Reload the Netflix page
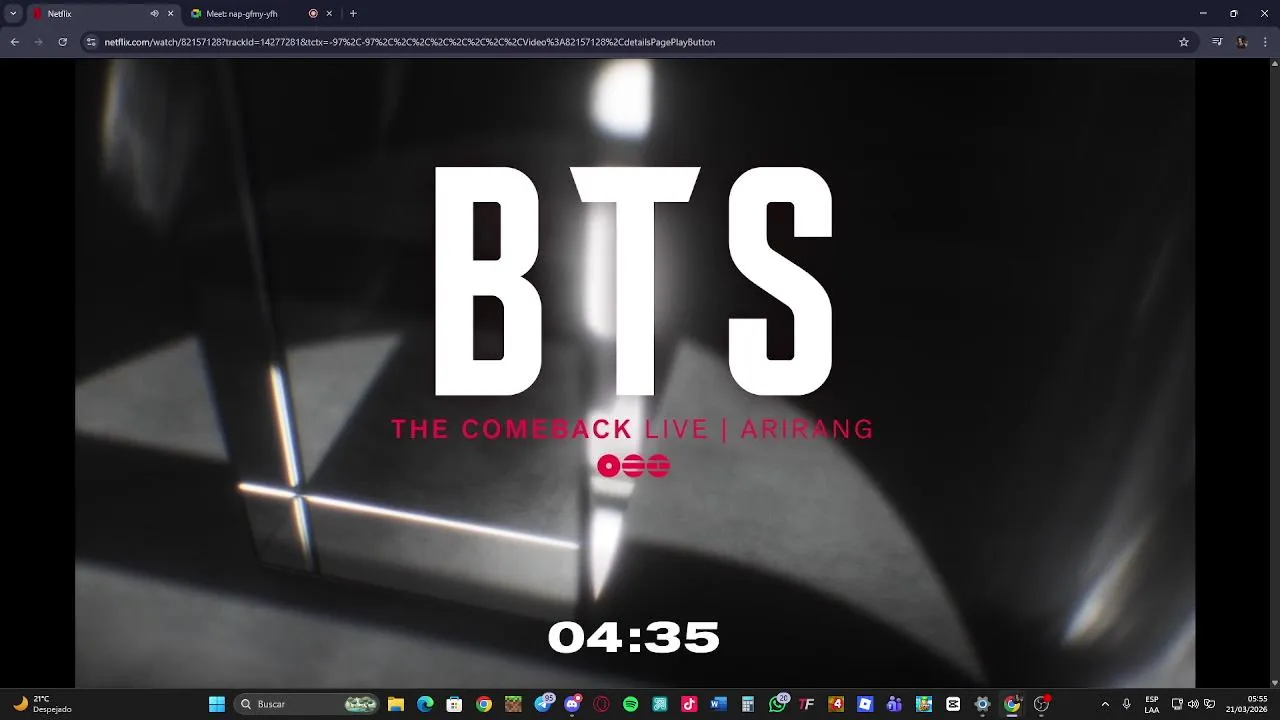The image size is (1280, 720). (x=62, y=42)
